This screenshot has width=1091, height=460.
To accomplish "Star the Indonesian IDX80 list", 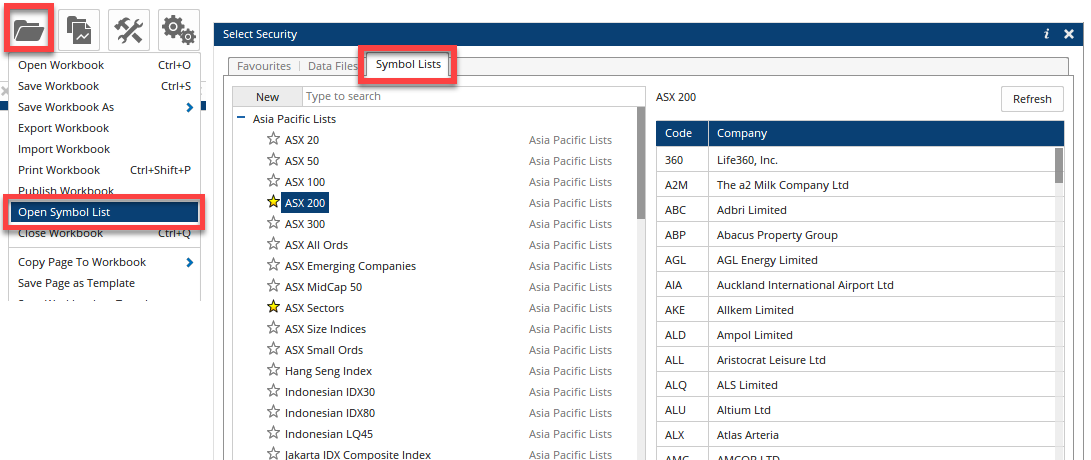I will 273,412.
